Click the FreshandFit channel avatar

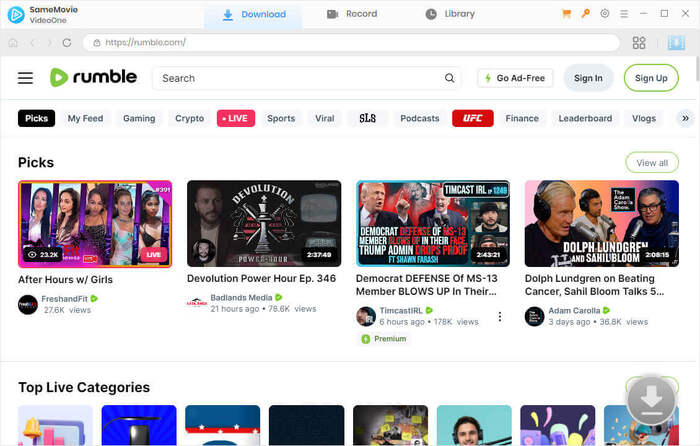[28, 305]
